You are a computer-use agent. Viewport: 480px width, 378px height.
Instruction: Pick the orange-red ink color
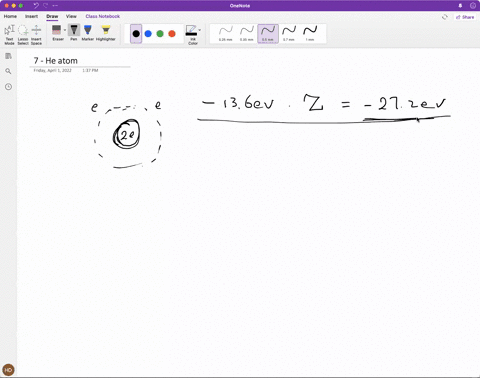[x=172, y=34]
